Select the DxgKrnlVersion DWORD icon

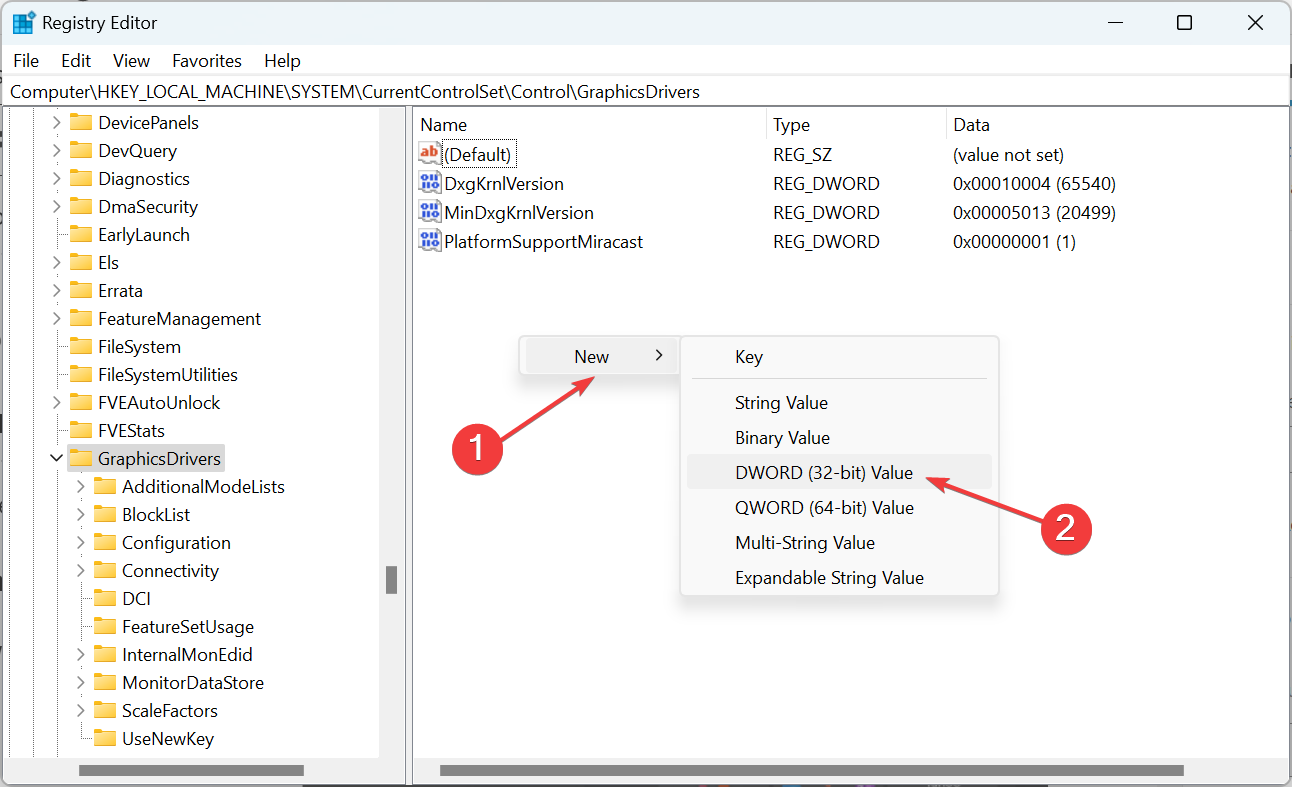pos(429,183)
